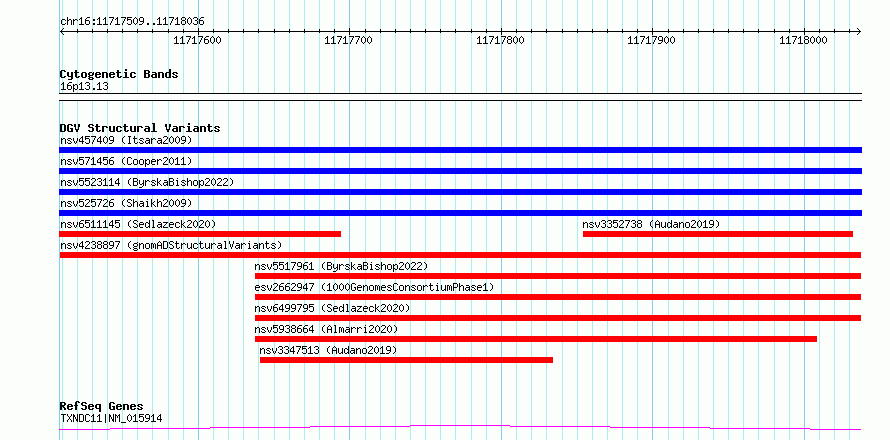Select the blue bar under nsv5523114
Viewport: 890px width, 440px height.
point(460,192)
